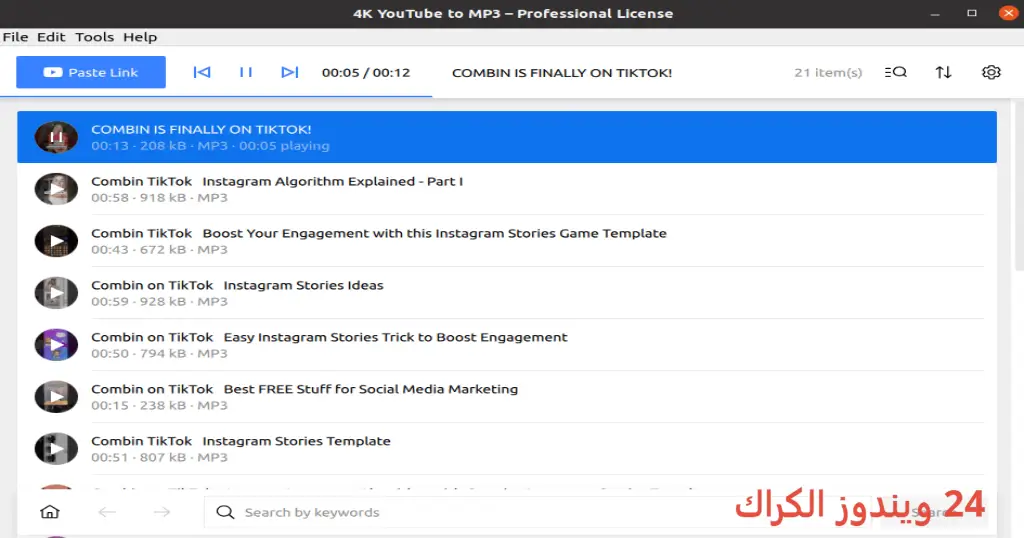Open the Edit menu
Viewport: 1024px width, 538px height.
(x=51, y=37)
